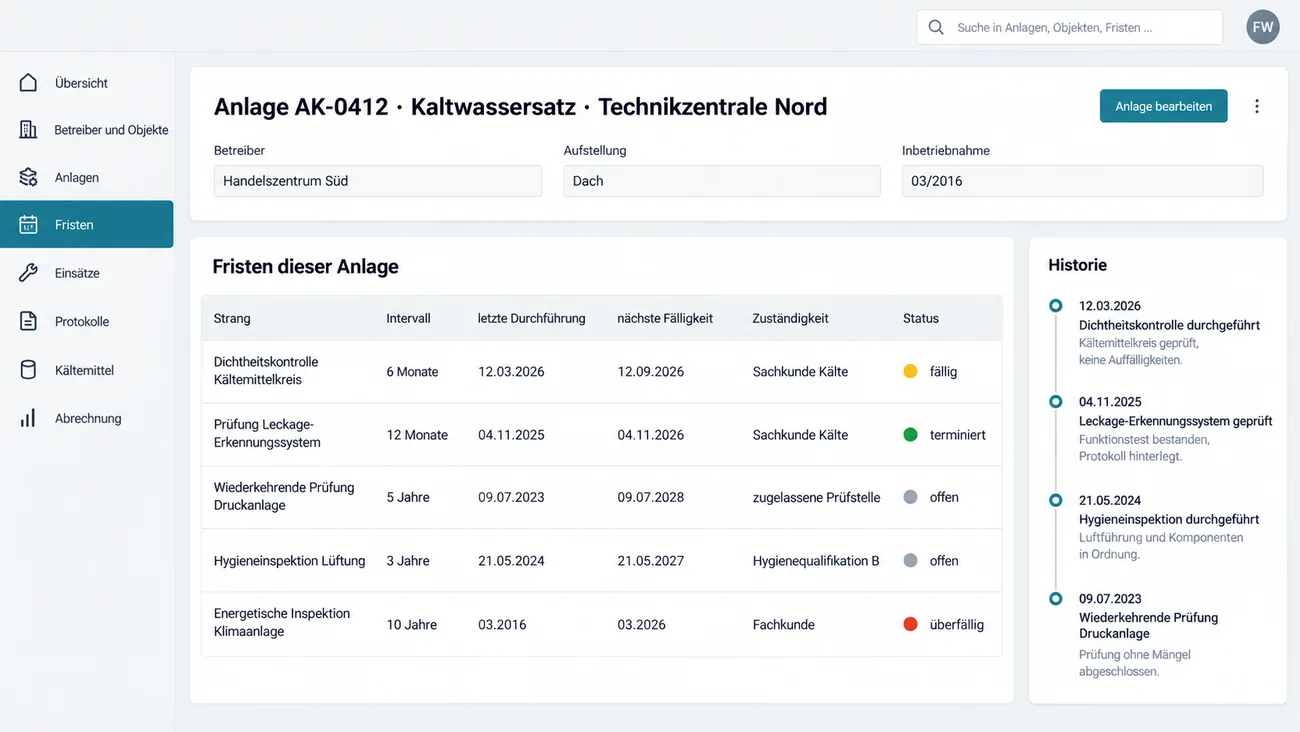Click the nächste Fälligkeit column header
The width and height of the screenshot is (1300, 732).
[x=665, y=318]
